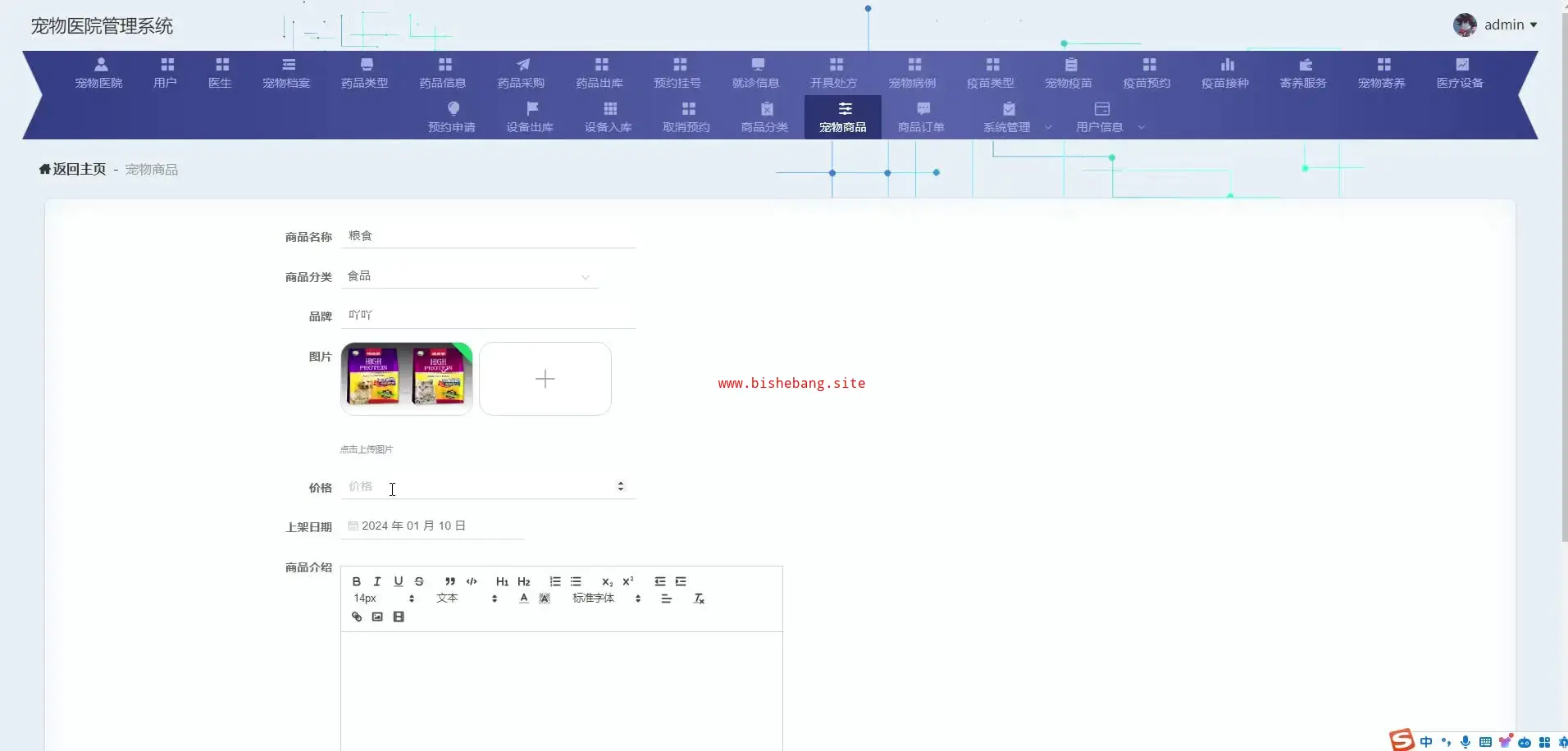Focus the 商品名称 name field
Image resolution: width=1568 pixels, height=751 pixels.
tap(489, 236)
